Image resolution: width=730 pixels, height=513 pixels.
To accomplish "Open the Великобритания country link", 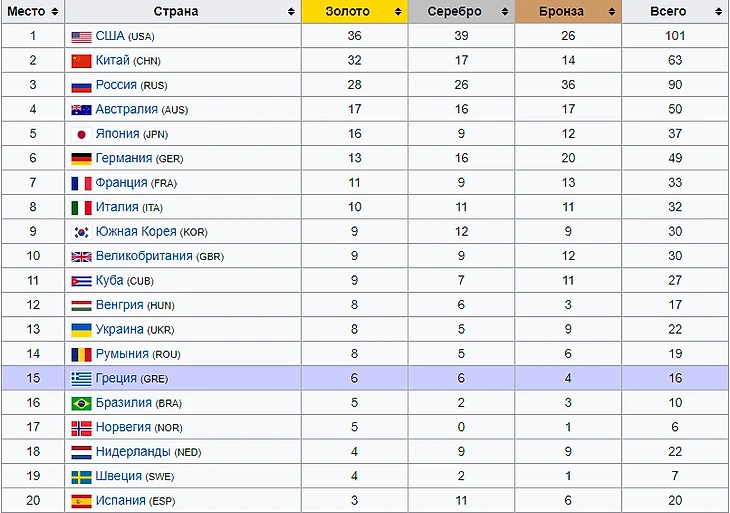I will pyautogui.click(x=148, y=257).
